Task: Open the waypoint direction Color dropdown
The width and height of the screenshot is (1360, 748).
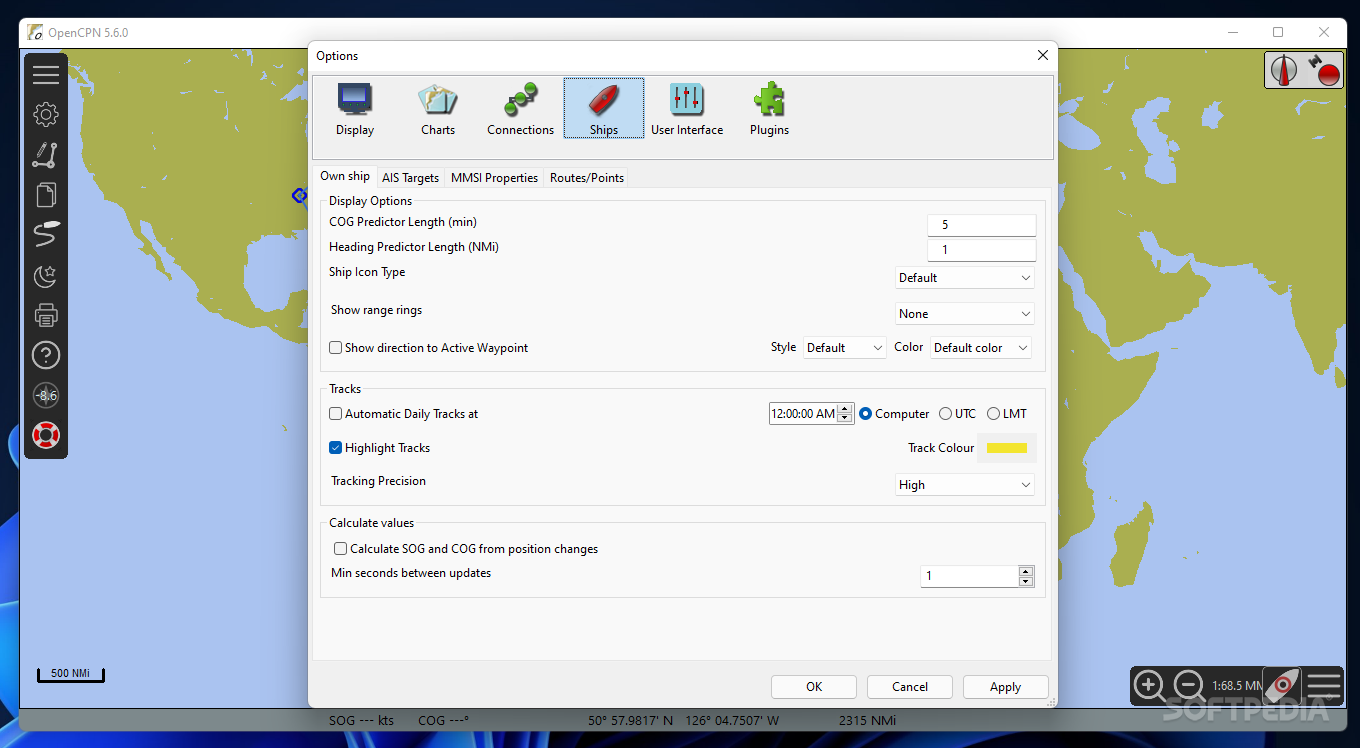Action: click(x=981, y=348)
